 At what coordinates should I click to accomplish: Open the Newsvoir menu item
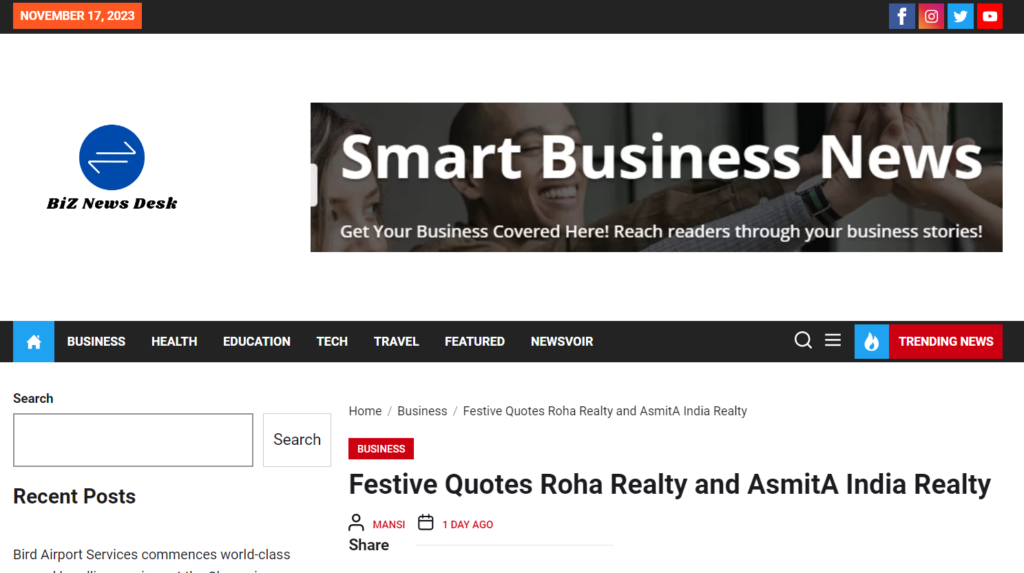[x=561, y=342]
